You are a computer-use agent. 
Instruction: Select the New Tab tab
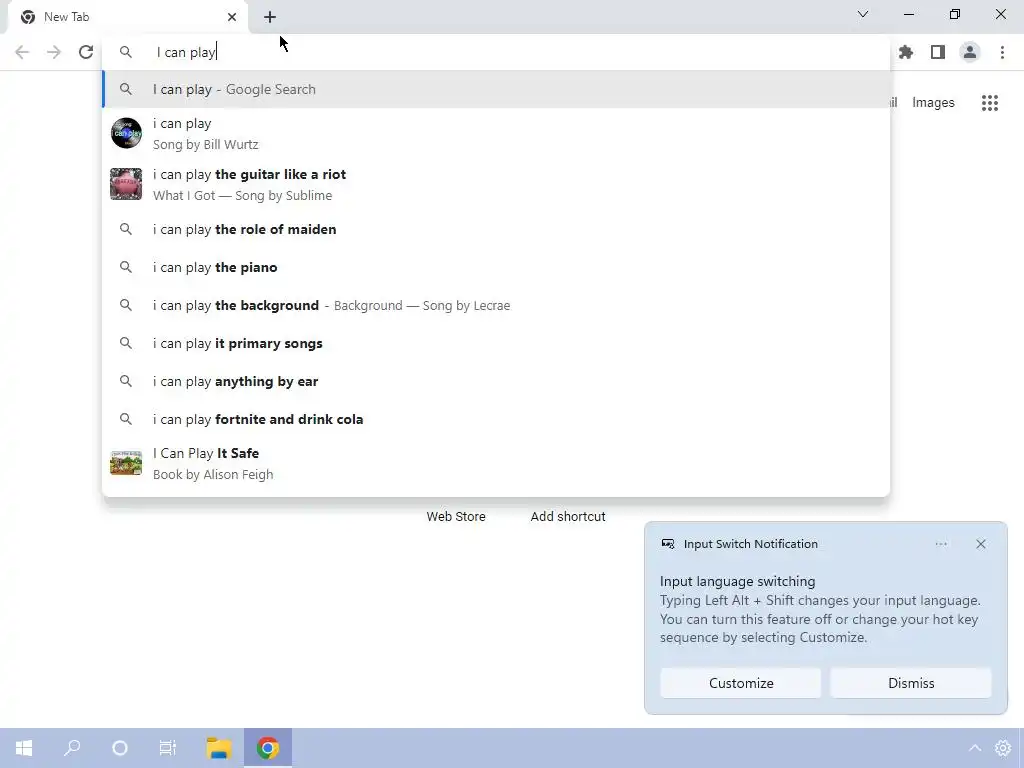point(127,17)
